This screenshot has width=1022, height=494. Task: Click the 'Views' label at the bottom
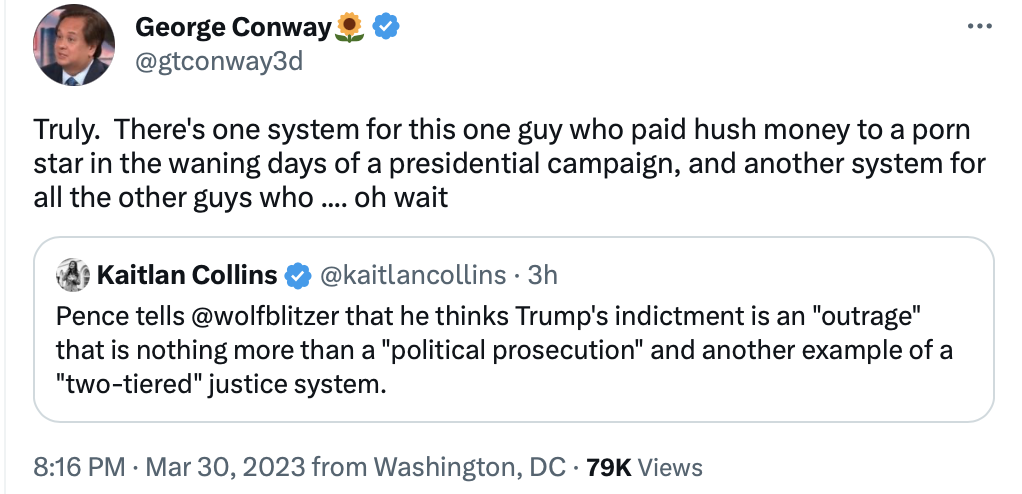[670, 466]
